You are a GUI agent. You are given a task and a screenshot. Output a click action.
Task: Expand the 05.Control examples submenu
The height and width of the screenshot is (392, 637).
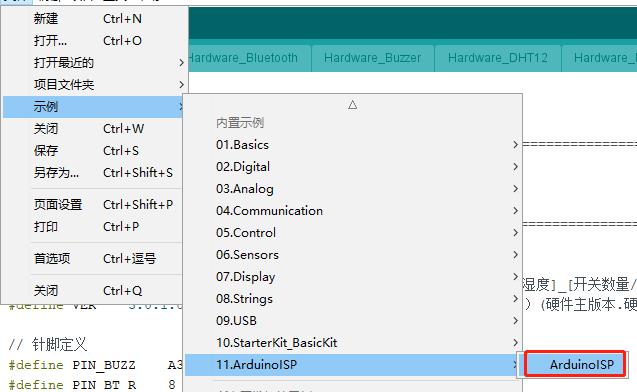353,233
